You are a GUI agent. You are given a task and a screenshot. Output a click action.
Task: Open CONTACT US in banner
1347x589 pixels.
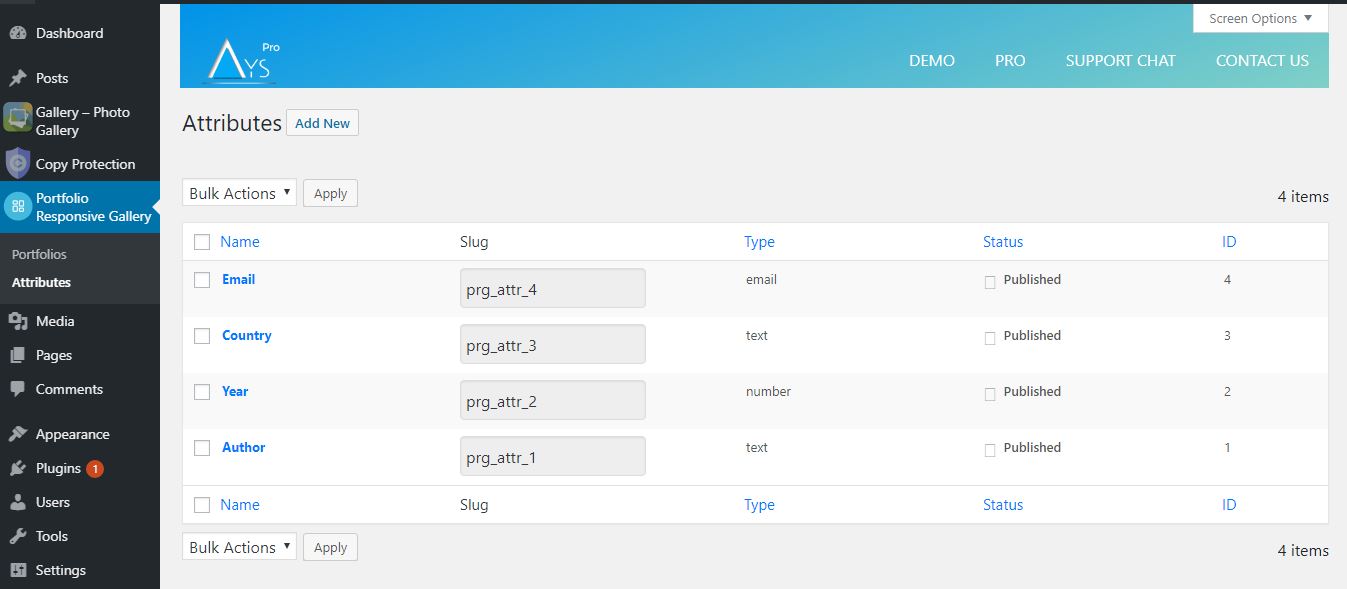click(1262, 60)
